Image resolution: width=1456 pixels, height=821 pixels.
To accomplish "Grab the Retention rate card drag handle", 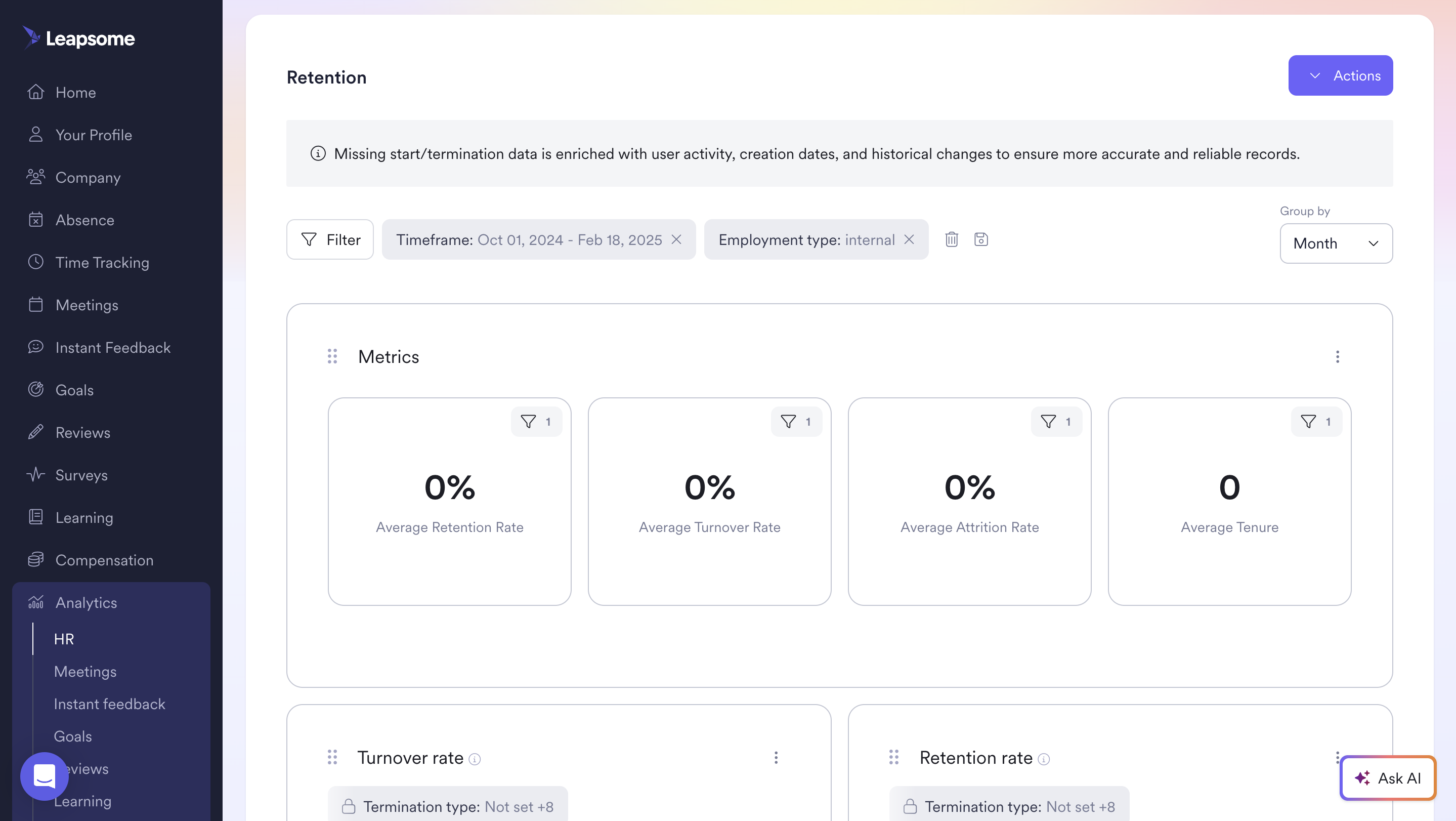I will point(893,757).
